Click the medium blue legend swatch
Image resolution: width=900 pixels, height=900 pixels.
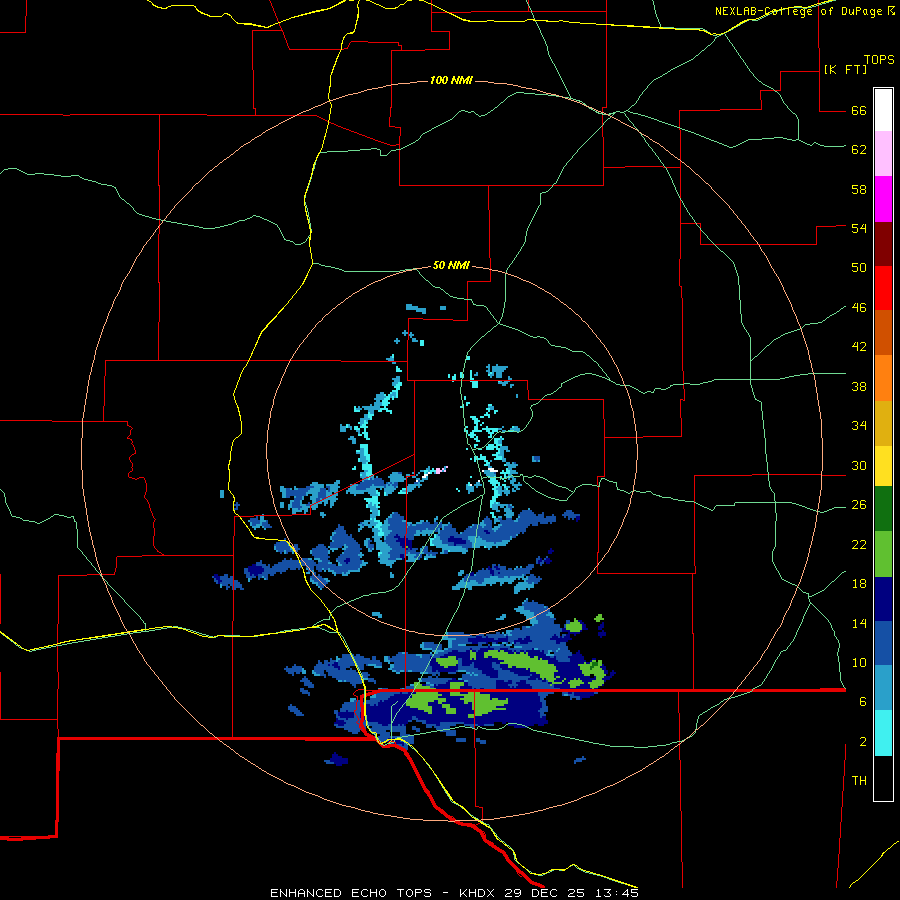tap(883, 643)
